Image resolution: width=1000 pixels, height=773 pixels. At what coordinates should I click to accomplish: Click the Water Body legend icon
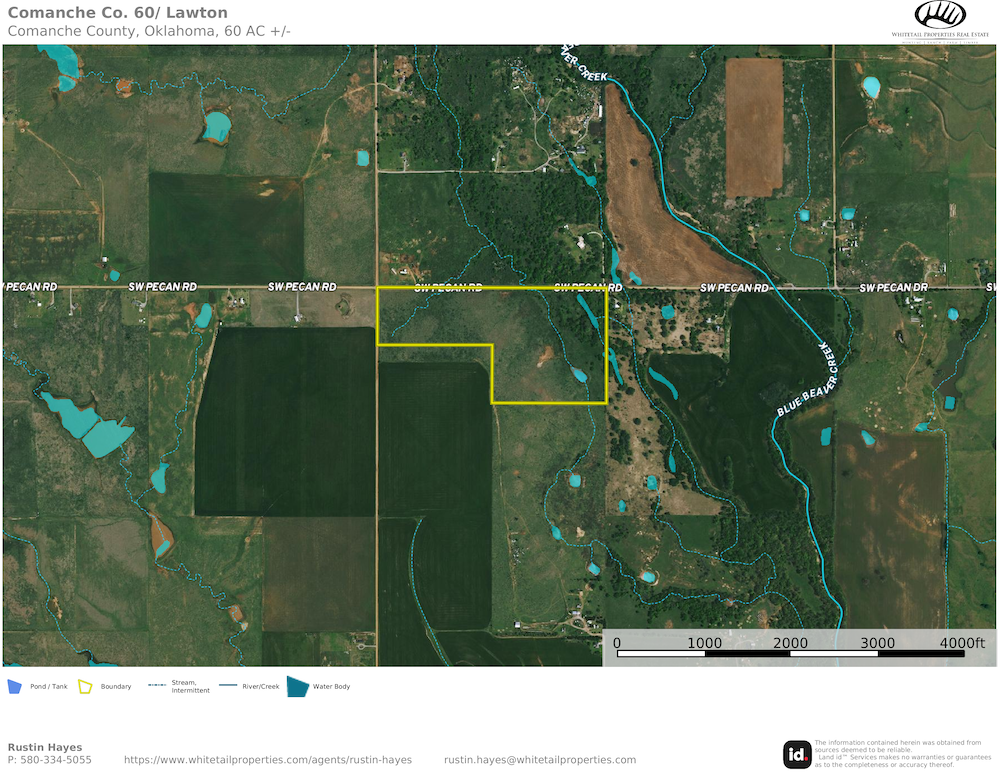click(x=298, y=686)
